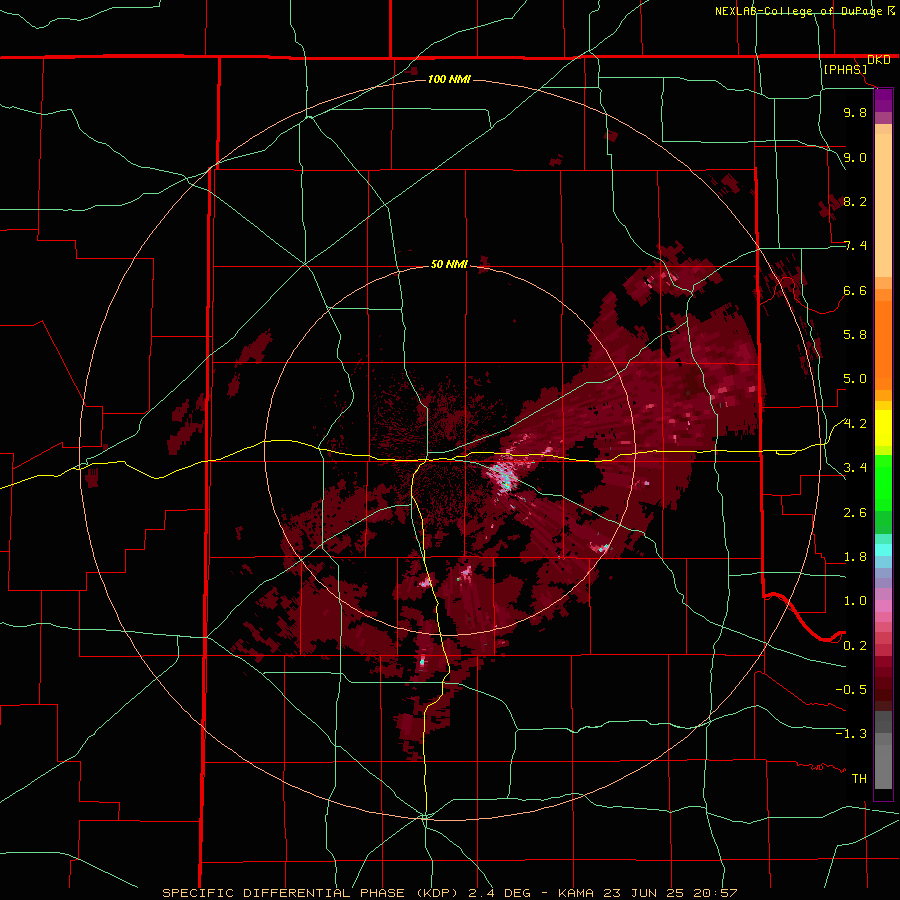Click the [PHAS] legend title
900x900 pixels.
coord(845,70)
